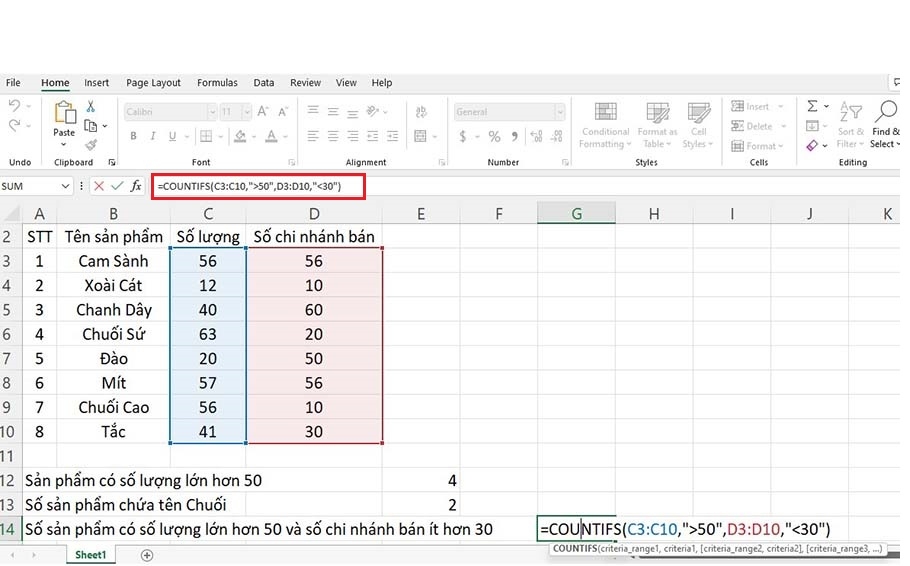
Task: Switch to the Formulas tab
Action: click(217, 82)
